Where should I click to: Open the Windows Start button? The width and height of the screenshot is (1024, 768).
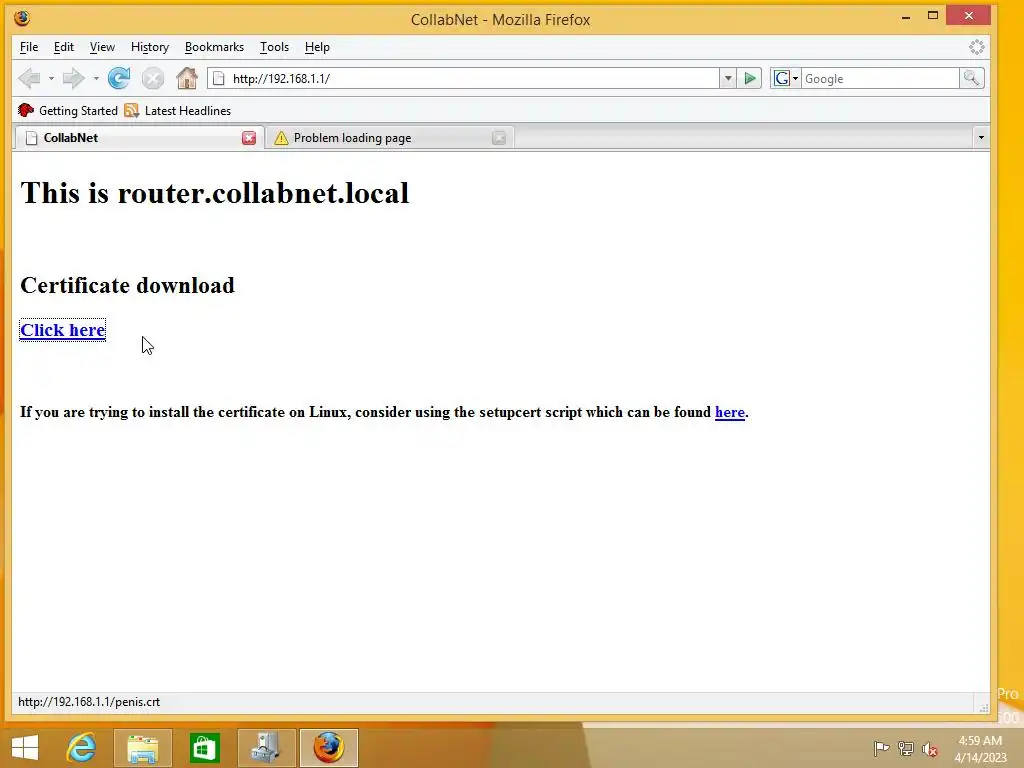click(25, 748)
